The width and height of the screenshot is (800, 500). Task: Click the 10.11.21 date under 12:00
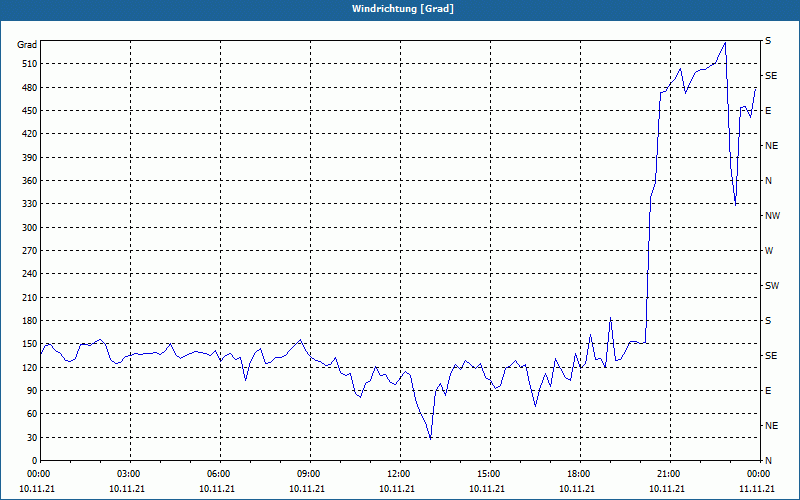coord(397,489)
